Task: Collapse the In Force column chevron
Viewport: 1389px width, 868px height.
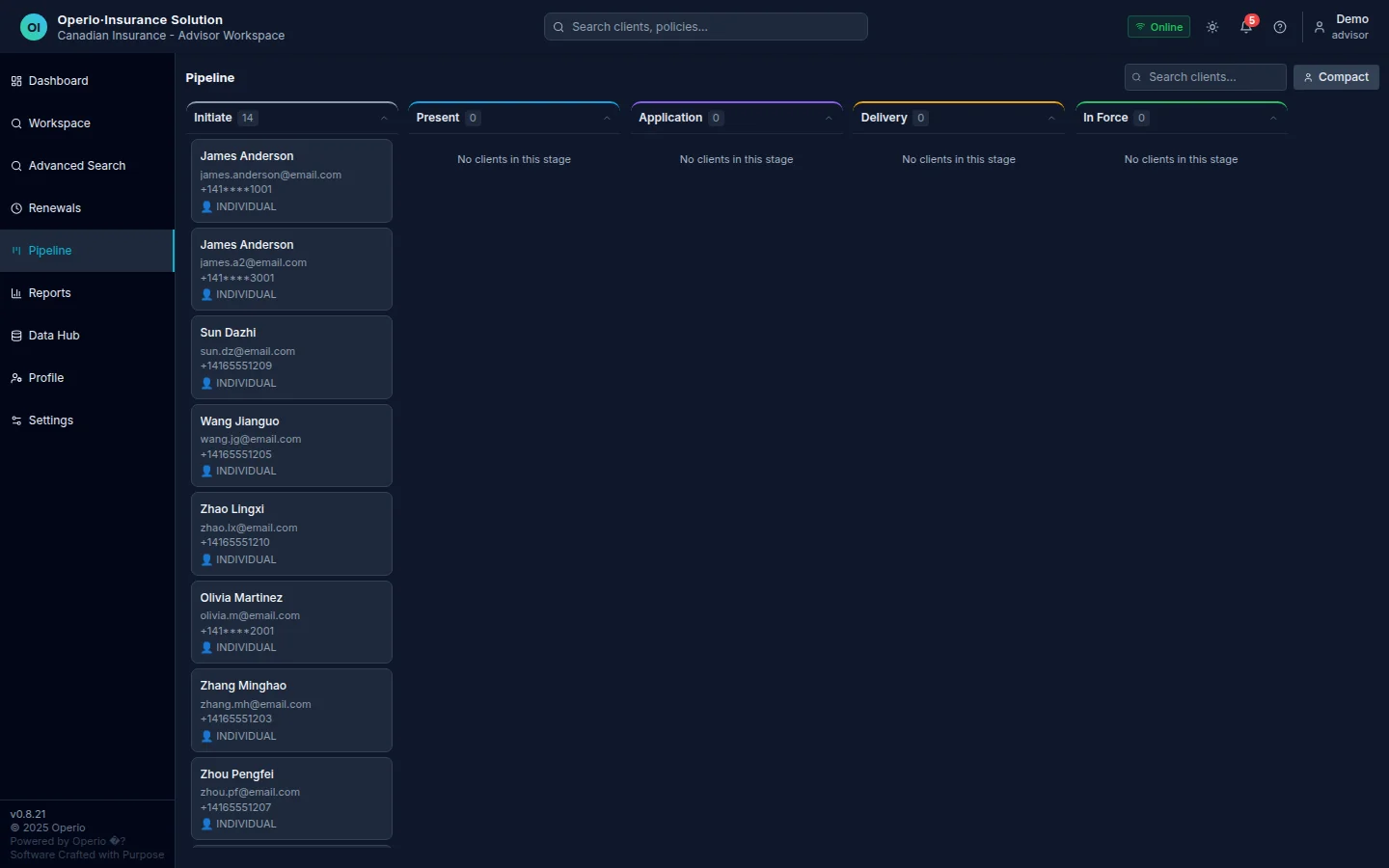Action: [x=1273, y=119]
